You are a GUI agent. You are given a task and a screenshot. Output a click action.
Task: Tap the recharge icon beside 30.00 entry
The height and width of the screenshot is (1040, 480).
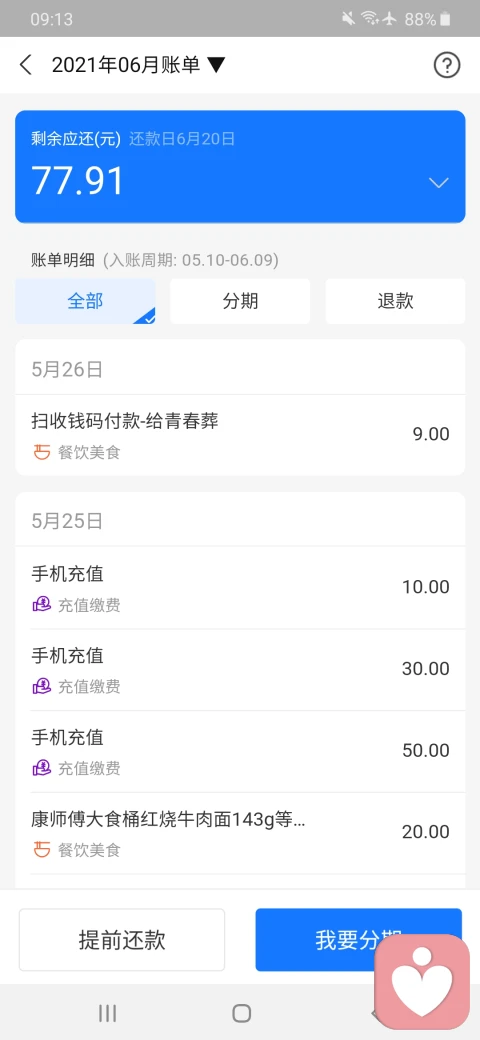point(42,686)
